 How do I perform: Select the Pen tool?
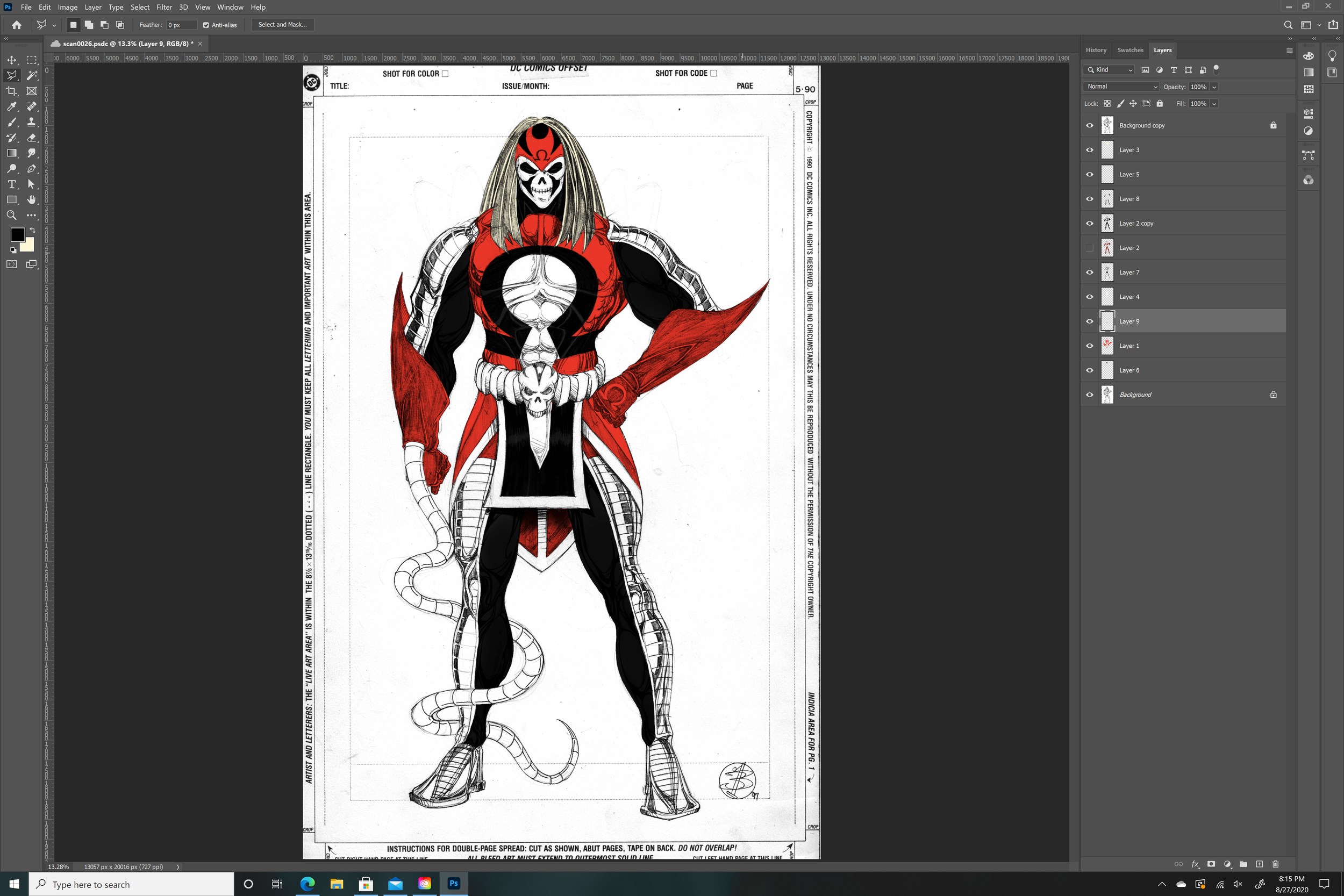click(31, 169)
